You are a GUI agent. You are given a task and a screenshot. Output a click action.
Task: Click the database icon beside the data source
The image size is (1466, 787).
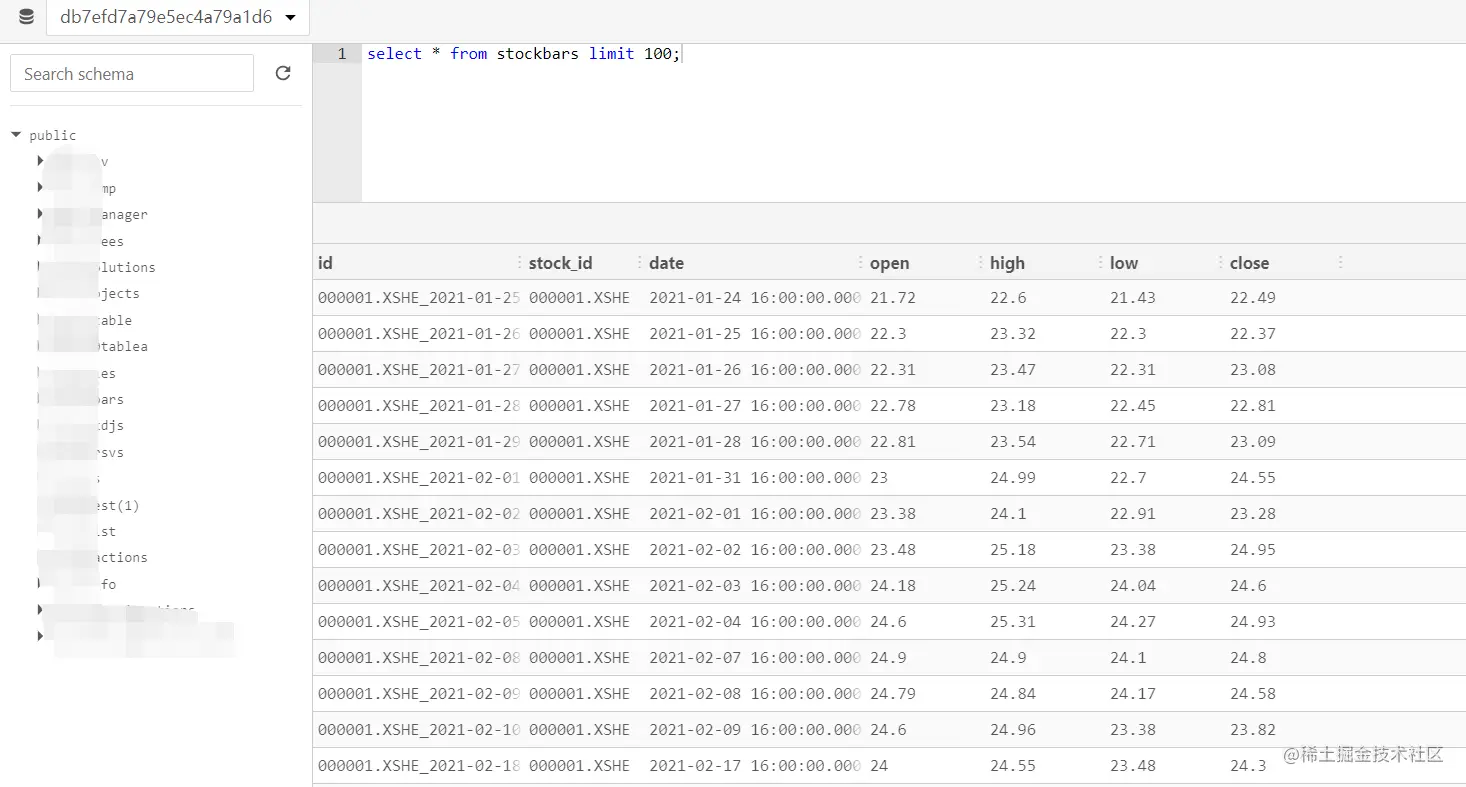point(25,17)
